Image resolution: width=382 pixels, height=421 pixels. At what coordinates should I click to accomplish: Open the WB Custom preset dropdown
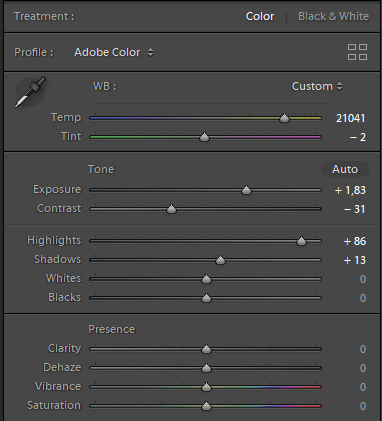pos(317,86)
